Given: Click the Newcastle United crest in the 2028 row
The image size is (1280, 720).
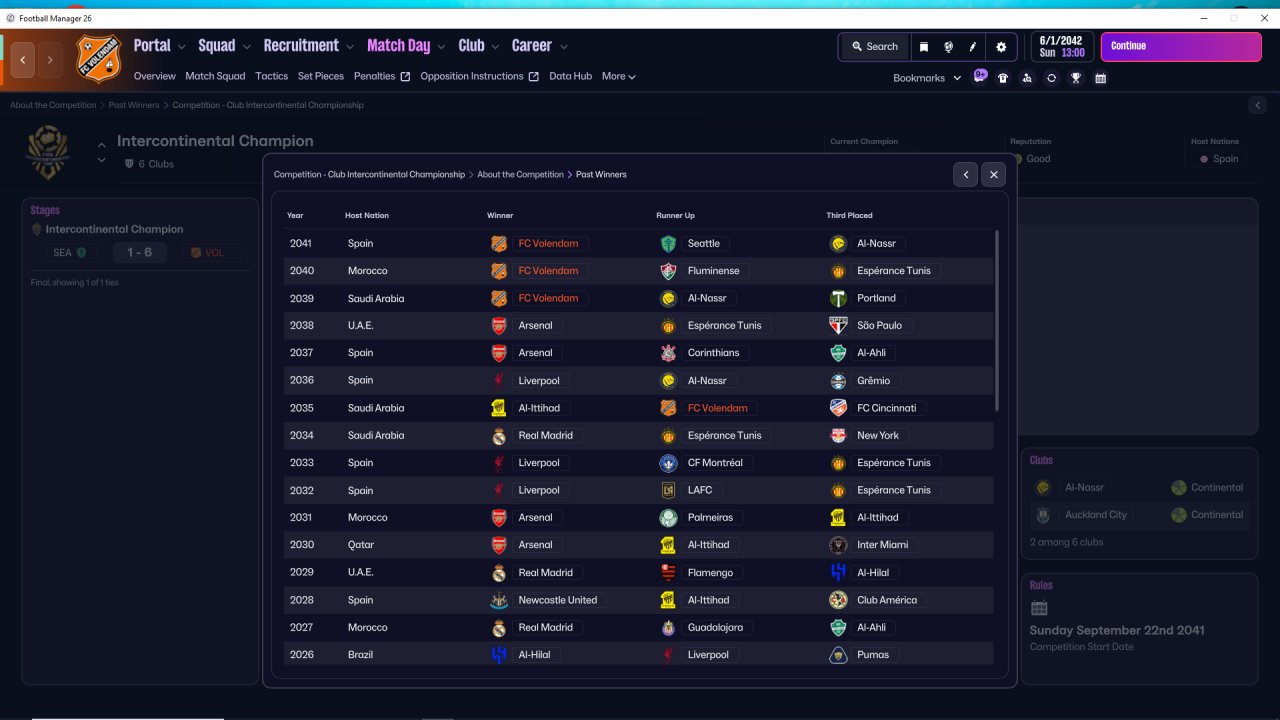Looking at the screenshot, I should click(x=499, y=600).
